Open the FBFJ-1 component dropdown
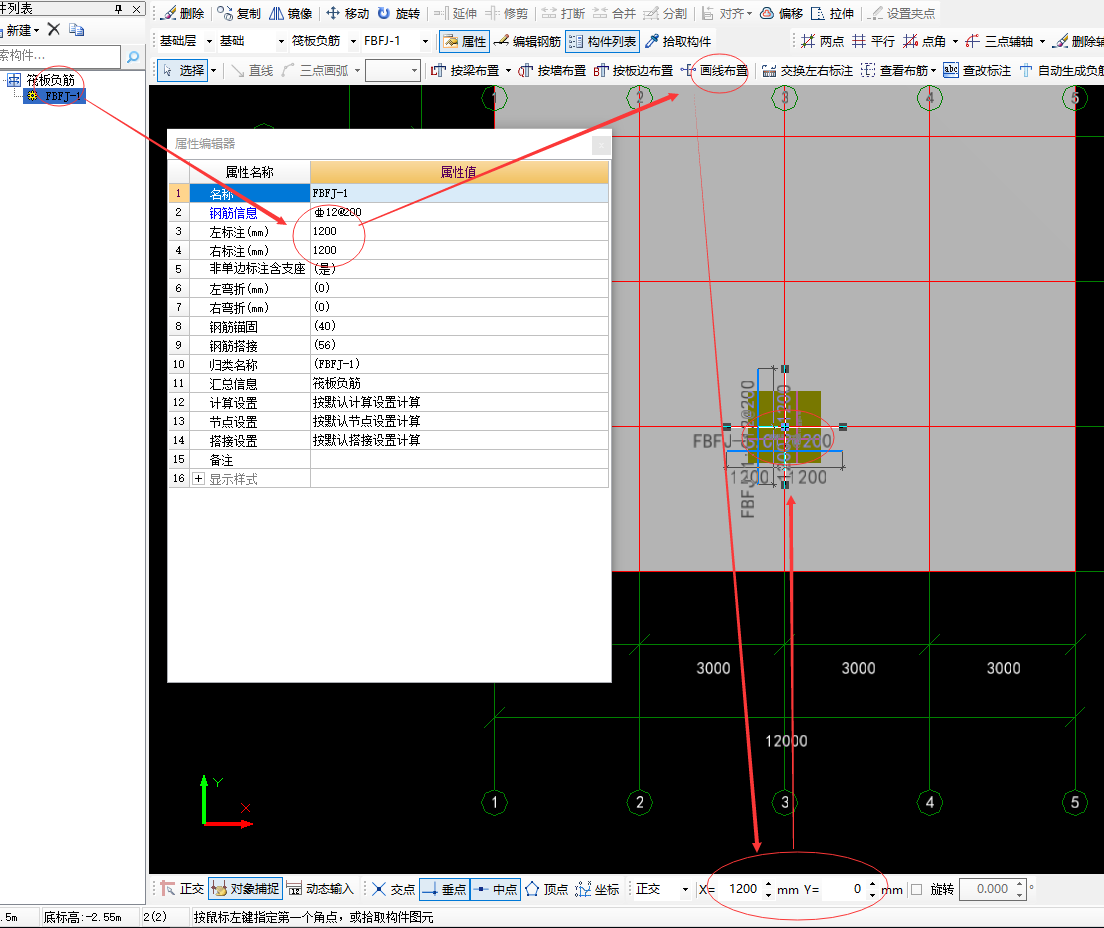1104x928 pixels. click(x=426, y=41)
